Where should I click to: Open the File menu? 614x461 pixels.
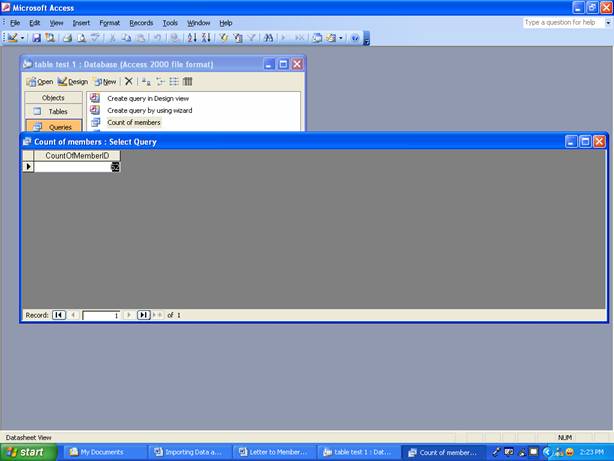pos(15,23)
